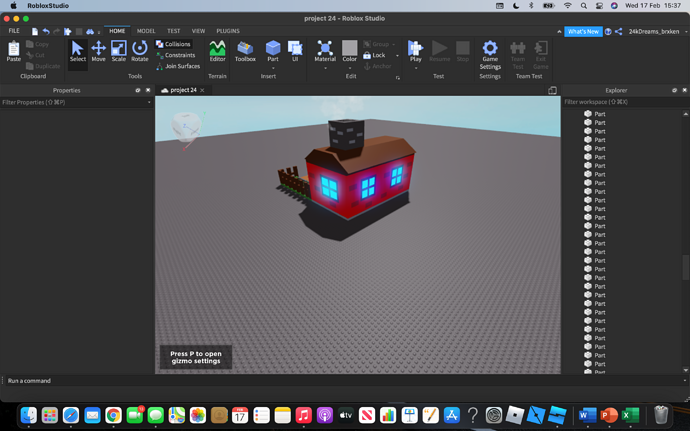This screenshot has height=431, width=690.
Task: Activate the Scale tool
Action: [118, 52]
